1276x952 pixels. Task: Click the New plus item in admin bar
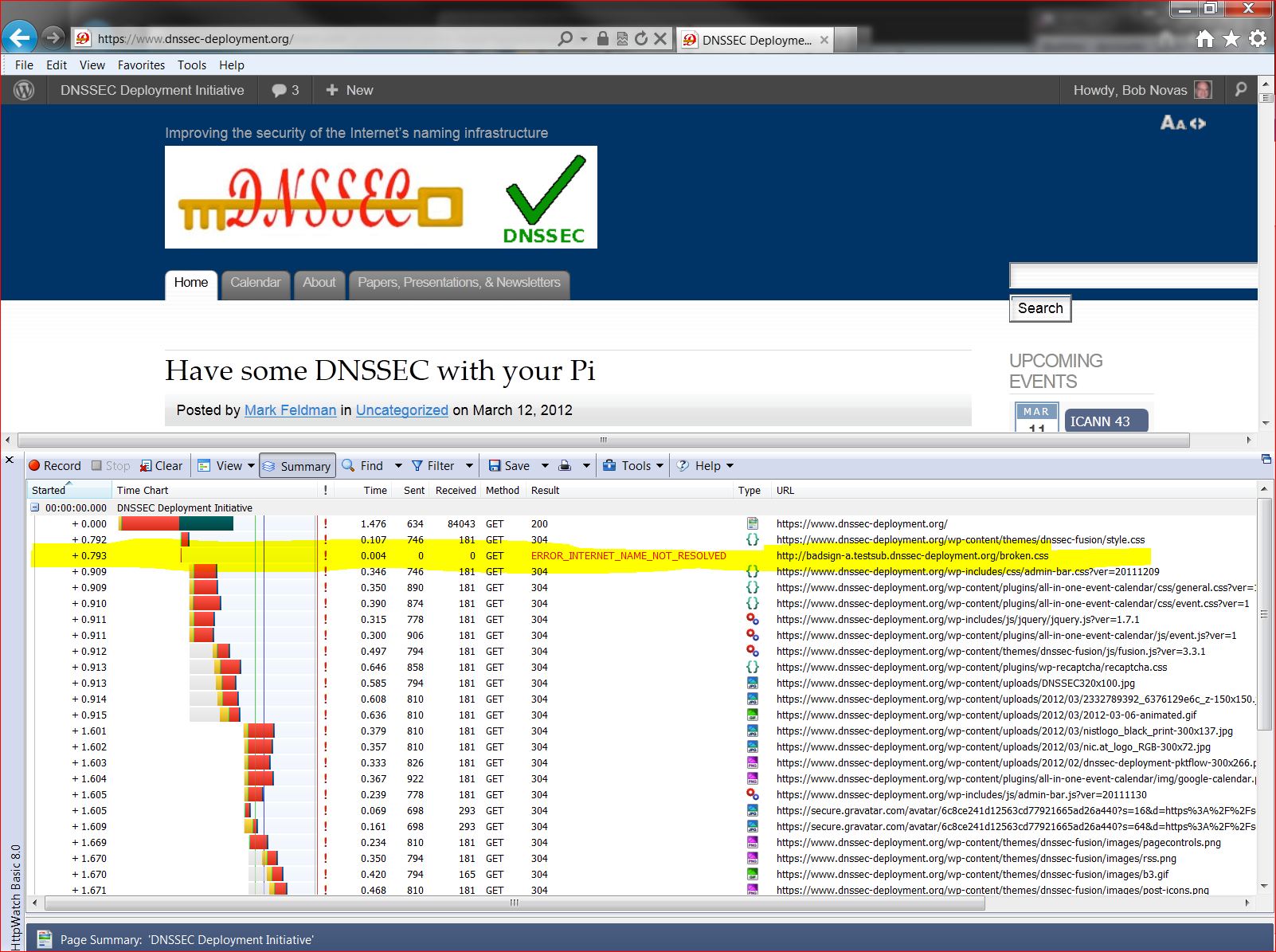tap(350, 90)
